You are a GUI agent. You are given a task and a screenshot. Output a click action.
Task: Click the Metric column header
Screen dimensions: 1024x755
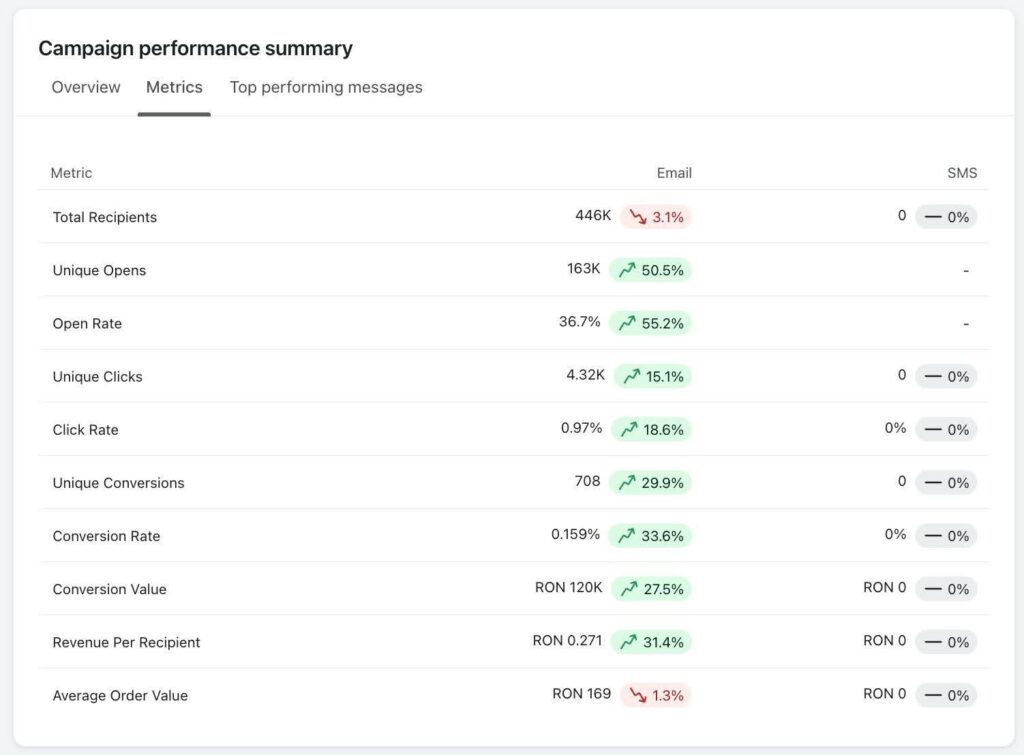point(71,173)
